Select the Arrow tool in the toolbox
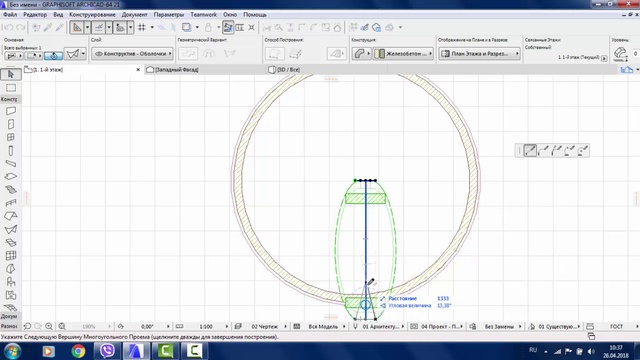Image resolution: width=640 pixels, height=360 pixels. tap(11, 74)
